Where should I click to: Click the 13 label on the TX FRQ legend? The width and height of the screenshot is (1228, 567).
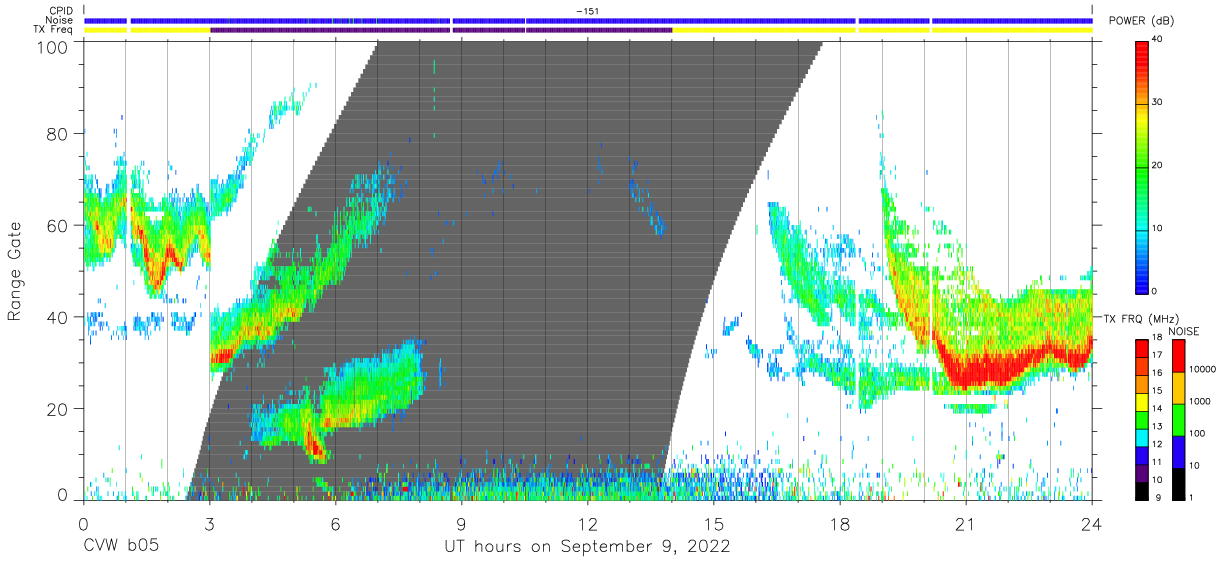pos(1156,425)
